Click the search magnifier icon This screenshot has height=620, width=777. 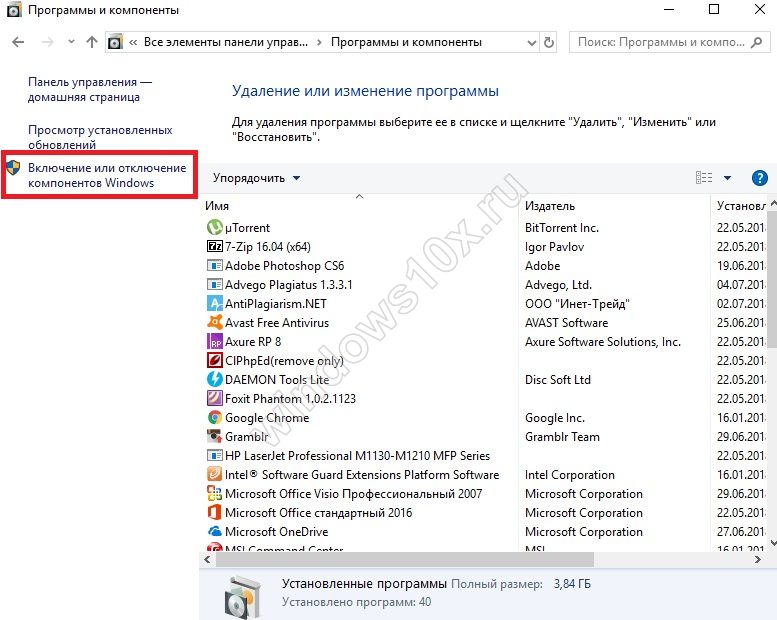(x=756, y=43)
